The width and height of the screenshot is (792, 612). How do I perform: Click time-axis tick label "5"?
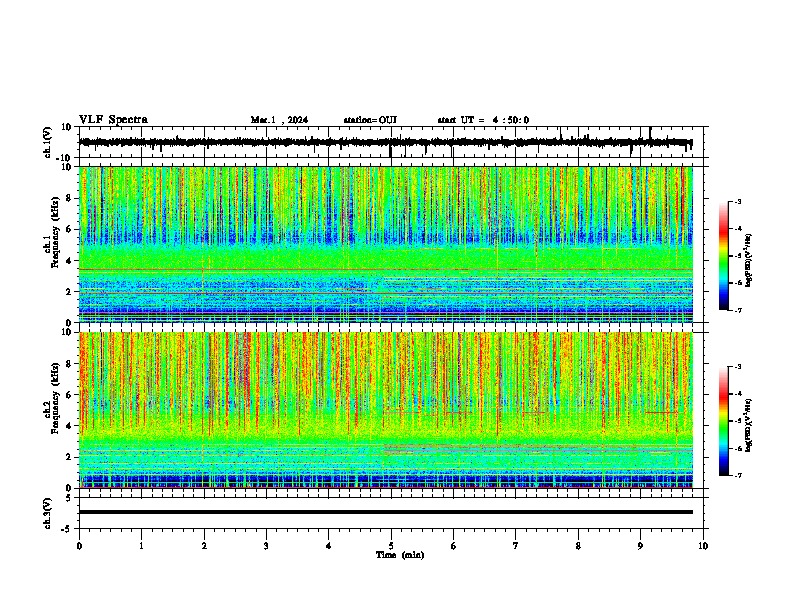(391, 546)
